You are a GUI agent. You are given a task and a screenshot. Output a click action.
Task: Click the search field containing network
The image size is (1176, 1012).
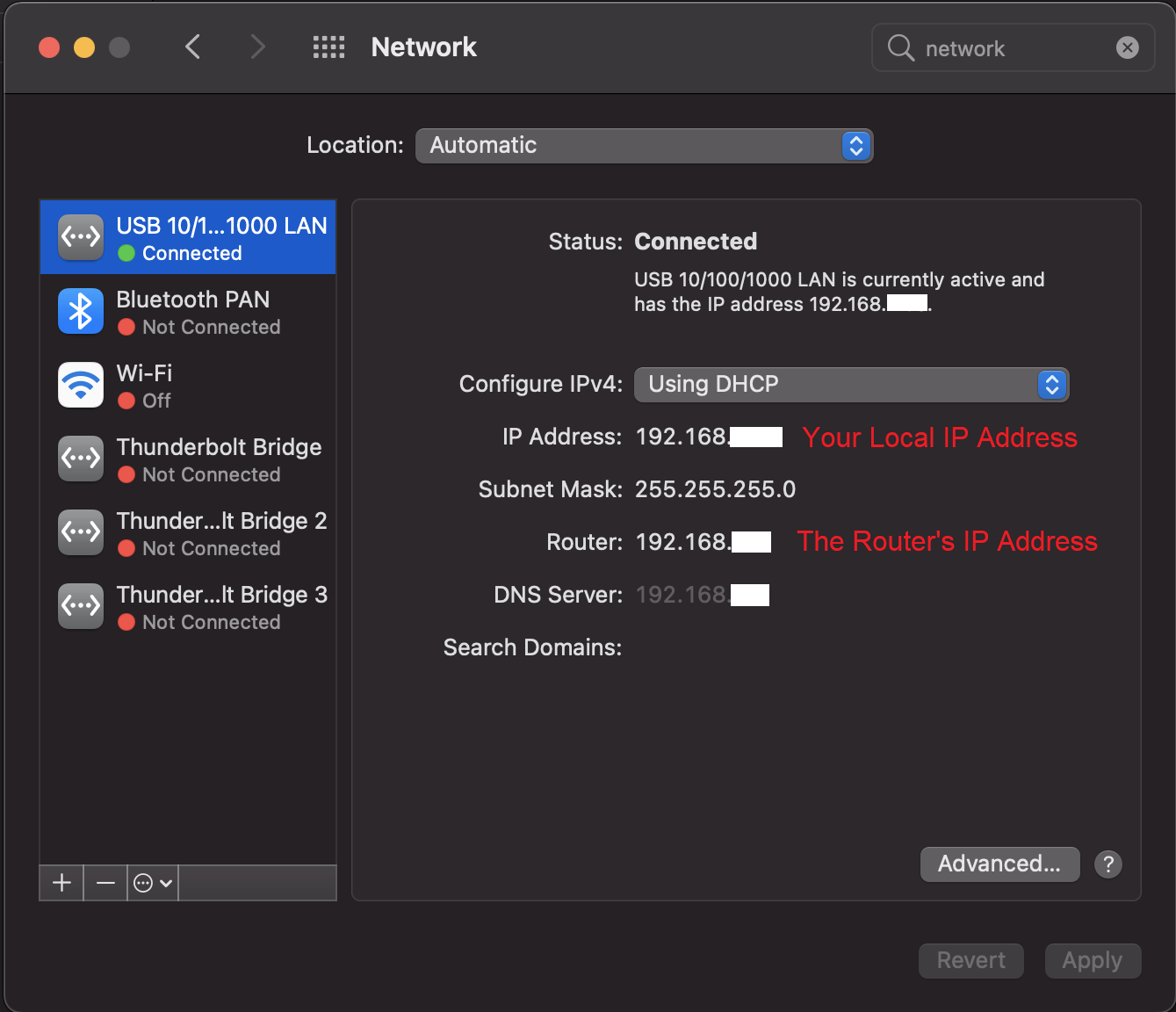tap(1013, 47)
